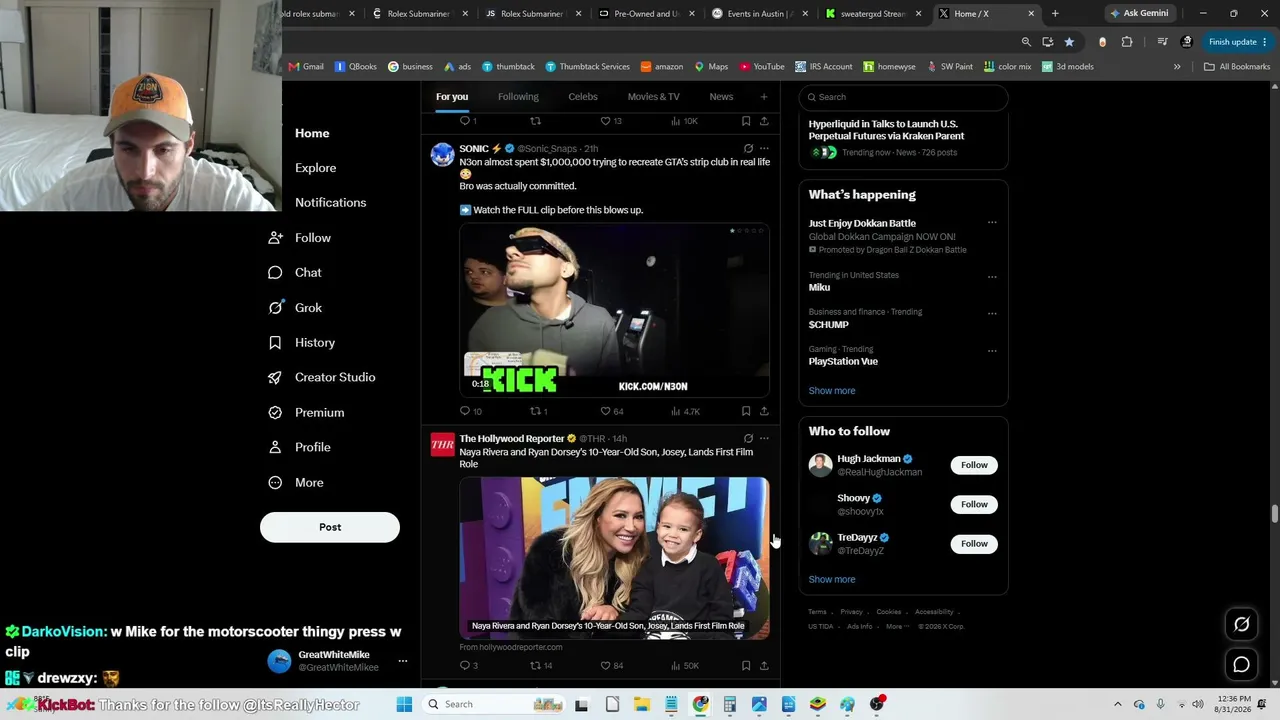The width and height of the screenshot is (1280, 720).
Task: Bookmark this page with Chrome star
Action: (x=1069, y=42)
